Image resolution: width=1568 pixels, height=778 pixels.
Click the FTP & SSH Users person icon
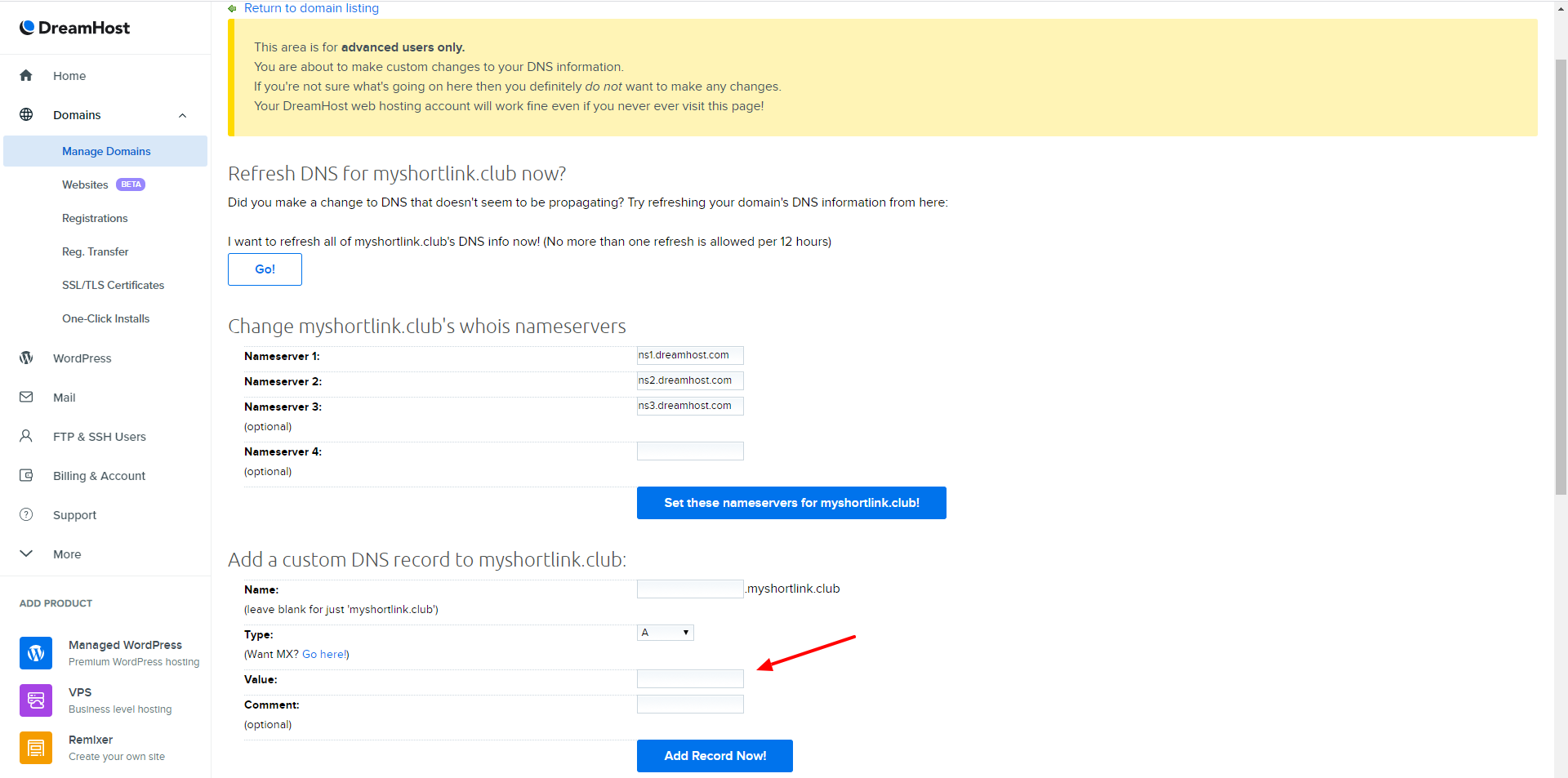point(26,436)
